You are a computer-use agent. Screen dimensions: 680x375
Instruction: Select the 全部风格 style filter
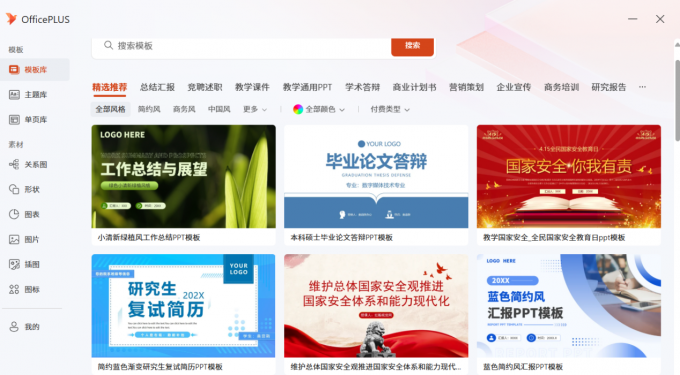(110, 109)
